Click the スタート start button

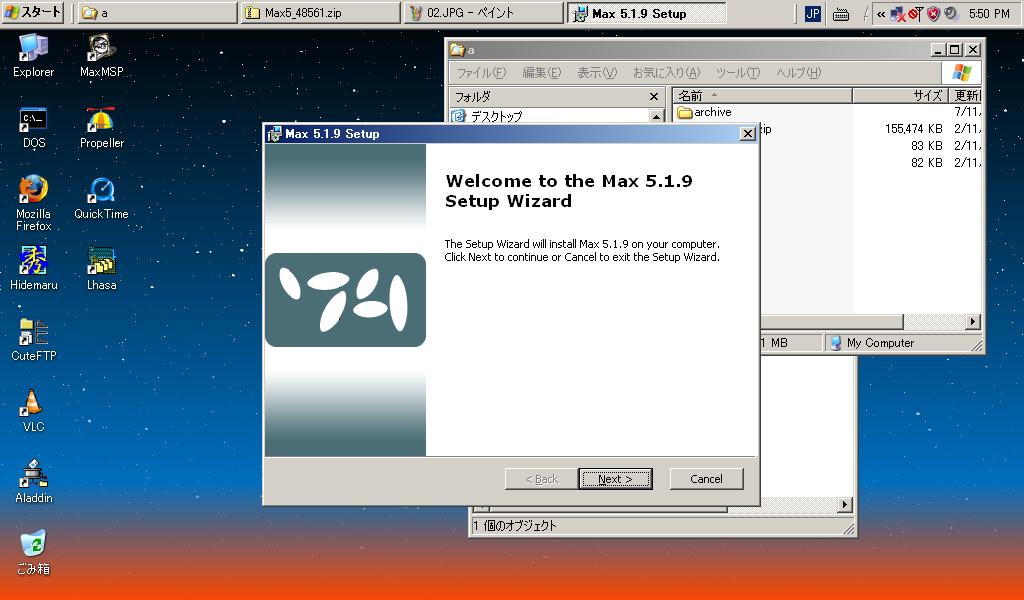(33, 12)
